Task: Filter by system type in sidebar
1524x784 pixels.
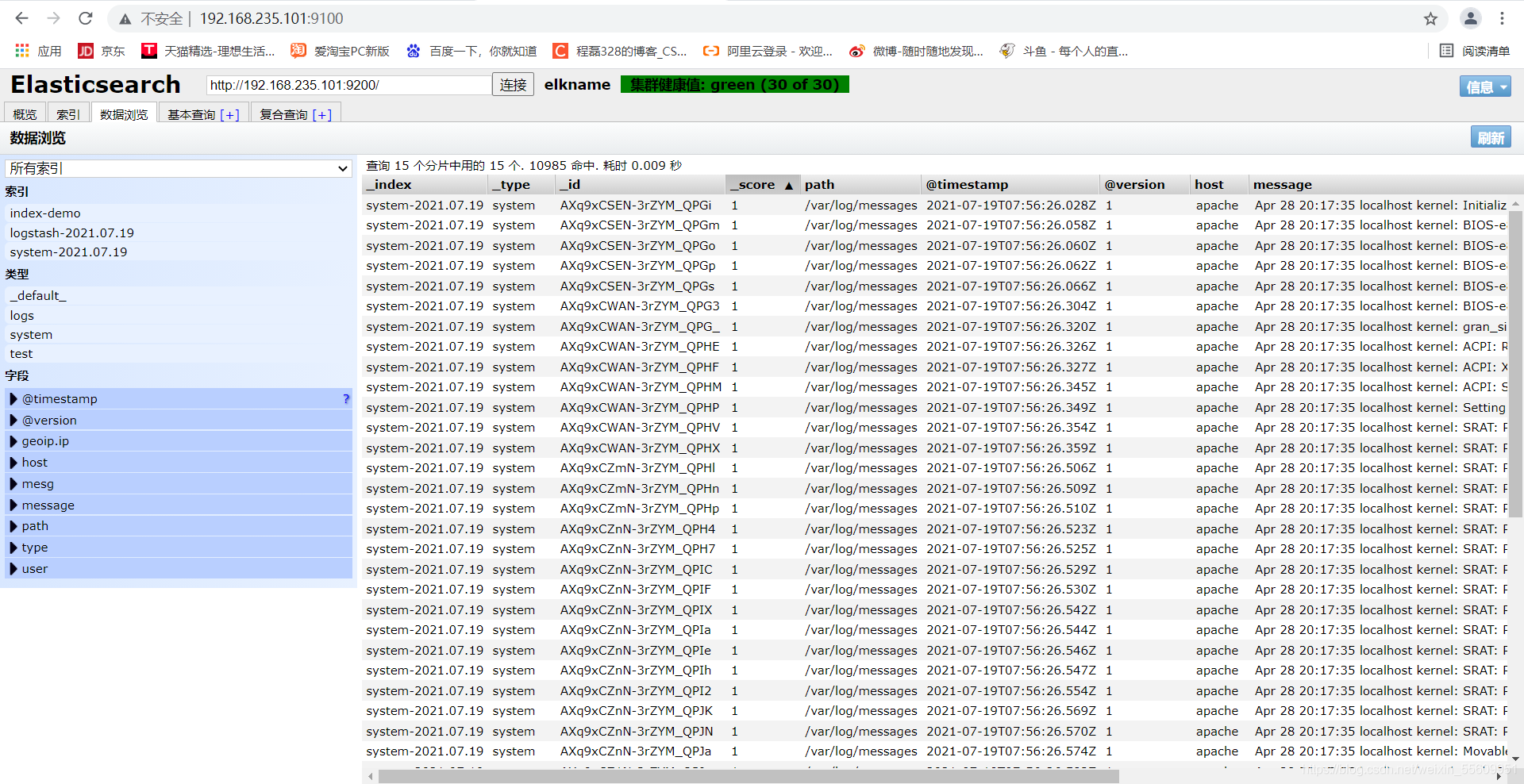Action: pyautogui.click(x=179, y=335)
